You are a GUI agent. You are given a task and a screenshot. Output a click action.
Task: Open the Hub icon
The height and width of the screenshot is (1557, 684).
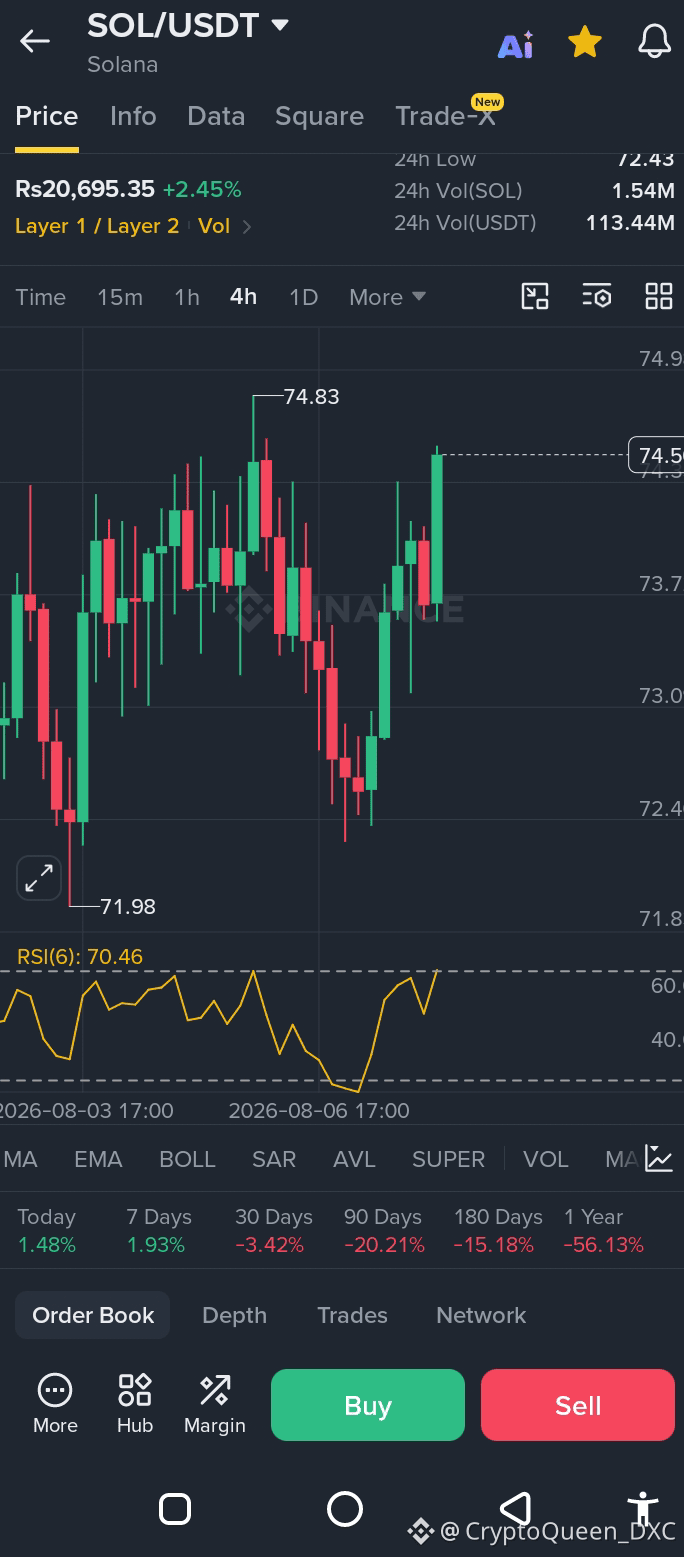[x=135, y=1404]
